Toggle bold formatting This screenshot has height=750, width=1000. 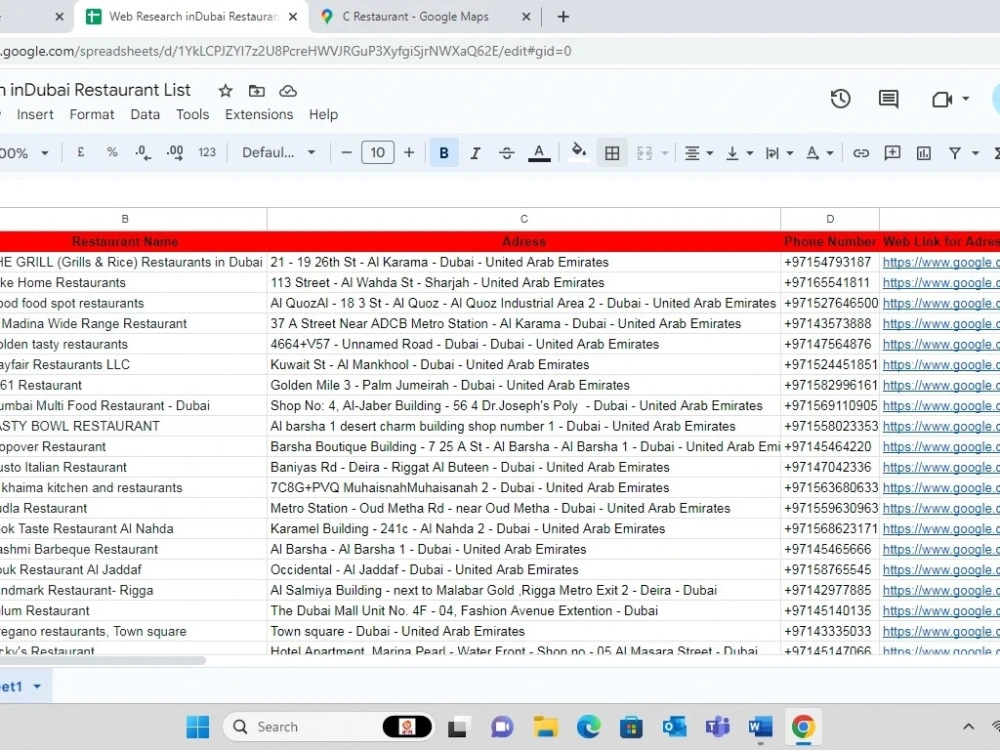(x=444, y=153)
